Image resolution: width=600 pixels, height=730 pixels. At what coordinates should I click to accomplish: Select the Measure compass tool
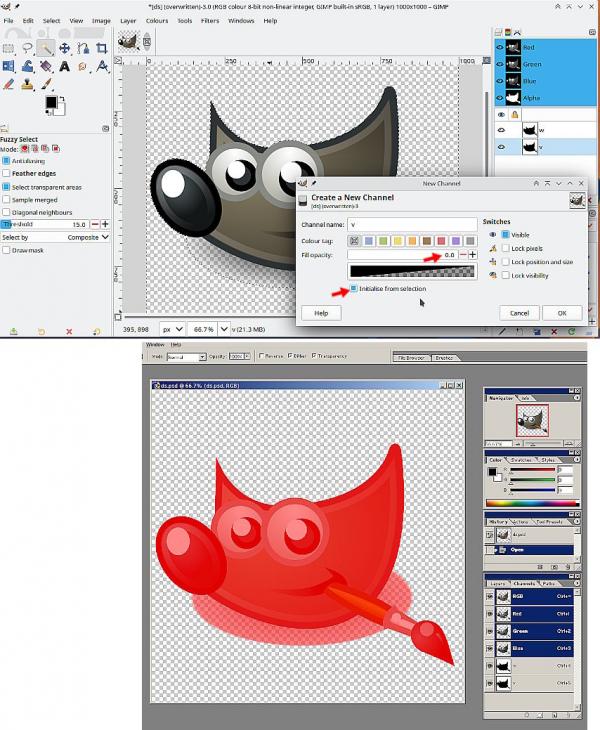tap(101, 66)
